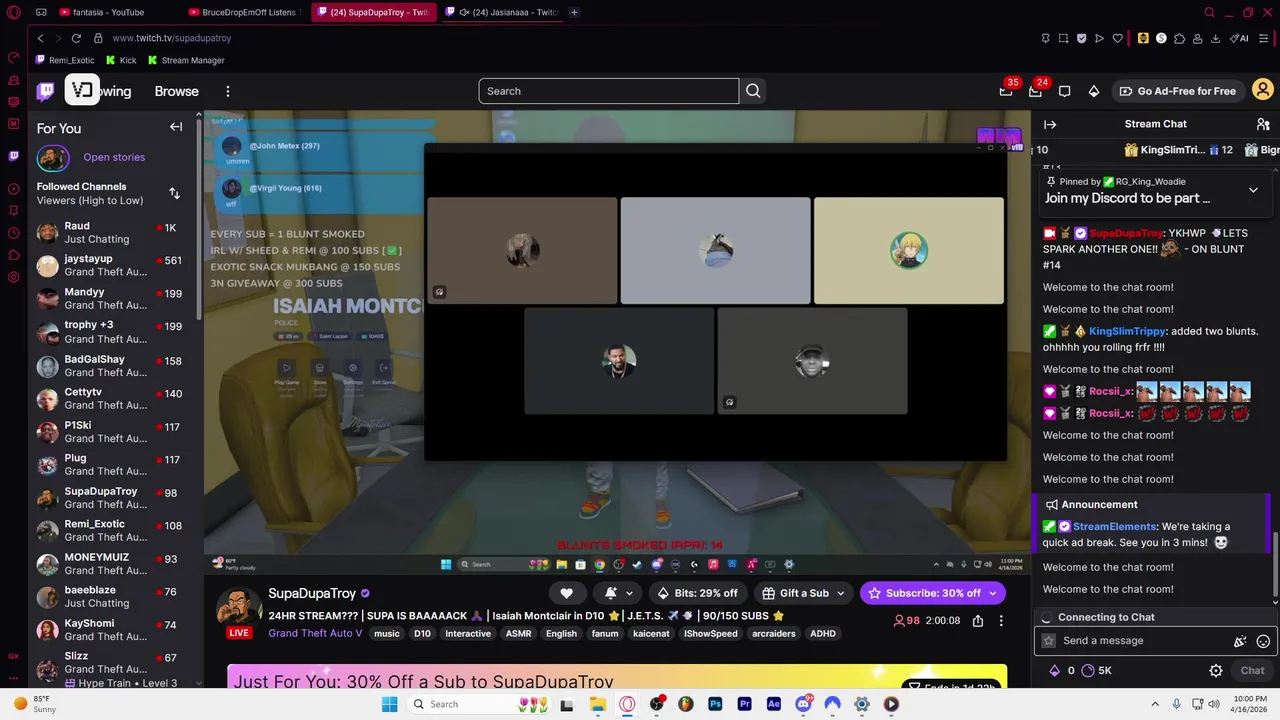Follow heart button under the stream
Viewport: 1280px width, 720px height.
tap(566, 593)
